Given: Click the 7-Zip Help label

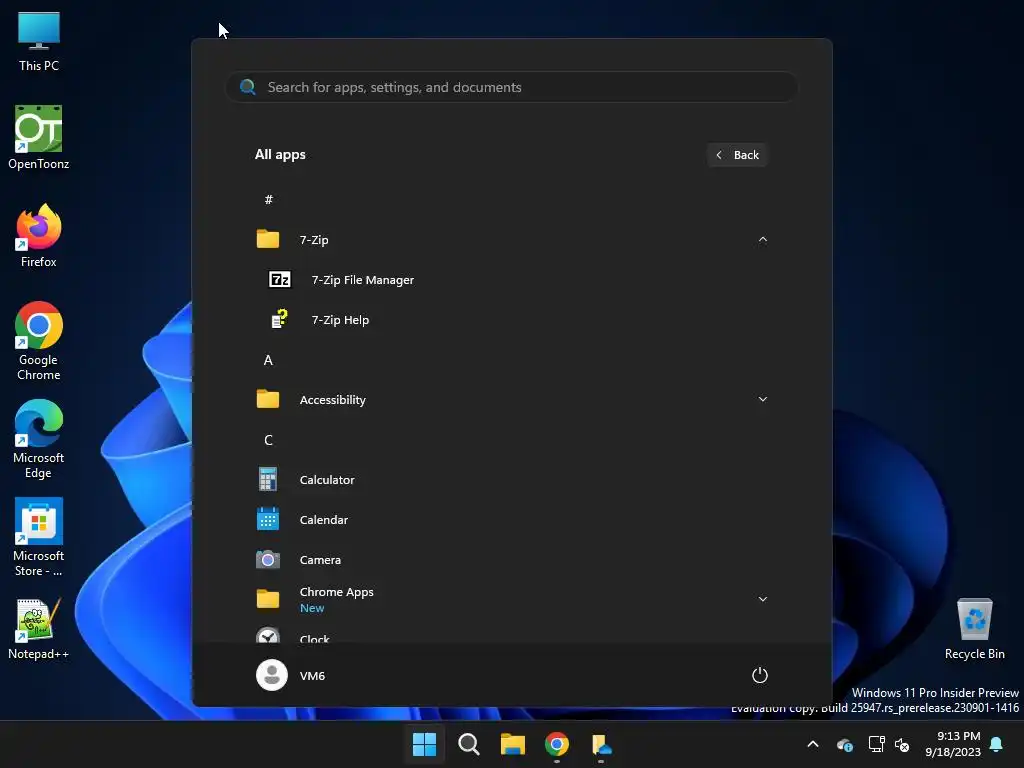Looking at the screenshot, I should coord(340,320).
